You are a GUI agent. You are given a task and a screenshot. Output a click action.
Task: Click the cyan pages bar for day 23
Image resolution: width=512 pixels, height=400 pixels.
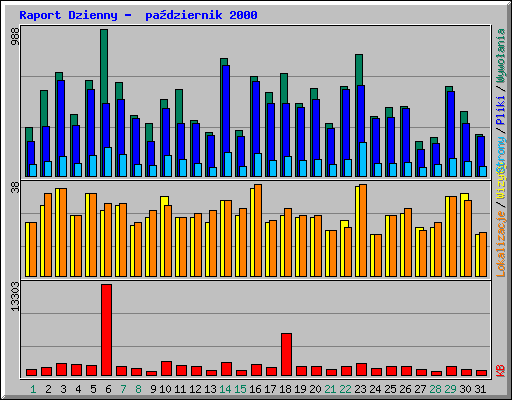(x=363, y=159)
